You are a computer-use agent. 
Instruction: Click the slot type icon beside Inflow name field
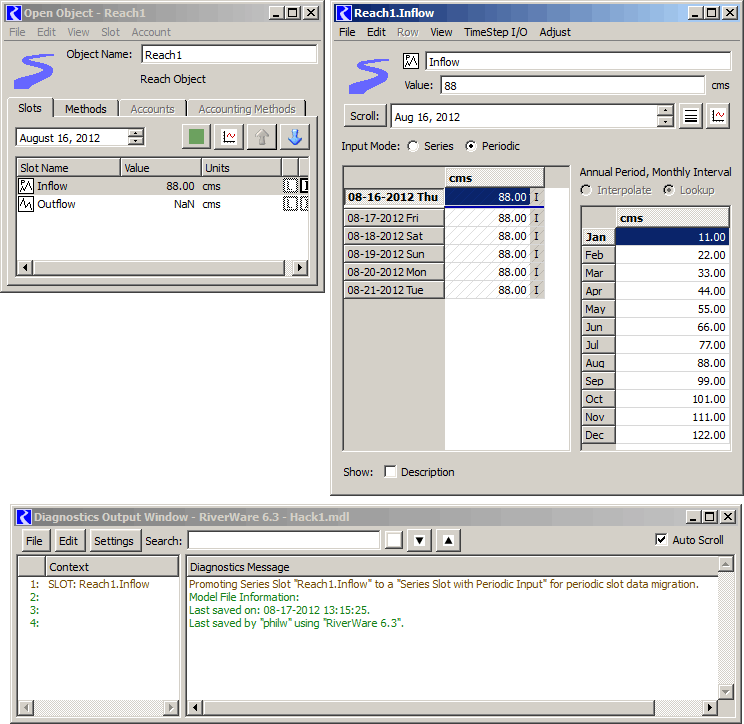click(410, 61)
